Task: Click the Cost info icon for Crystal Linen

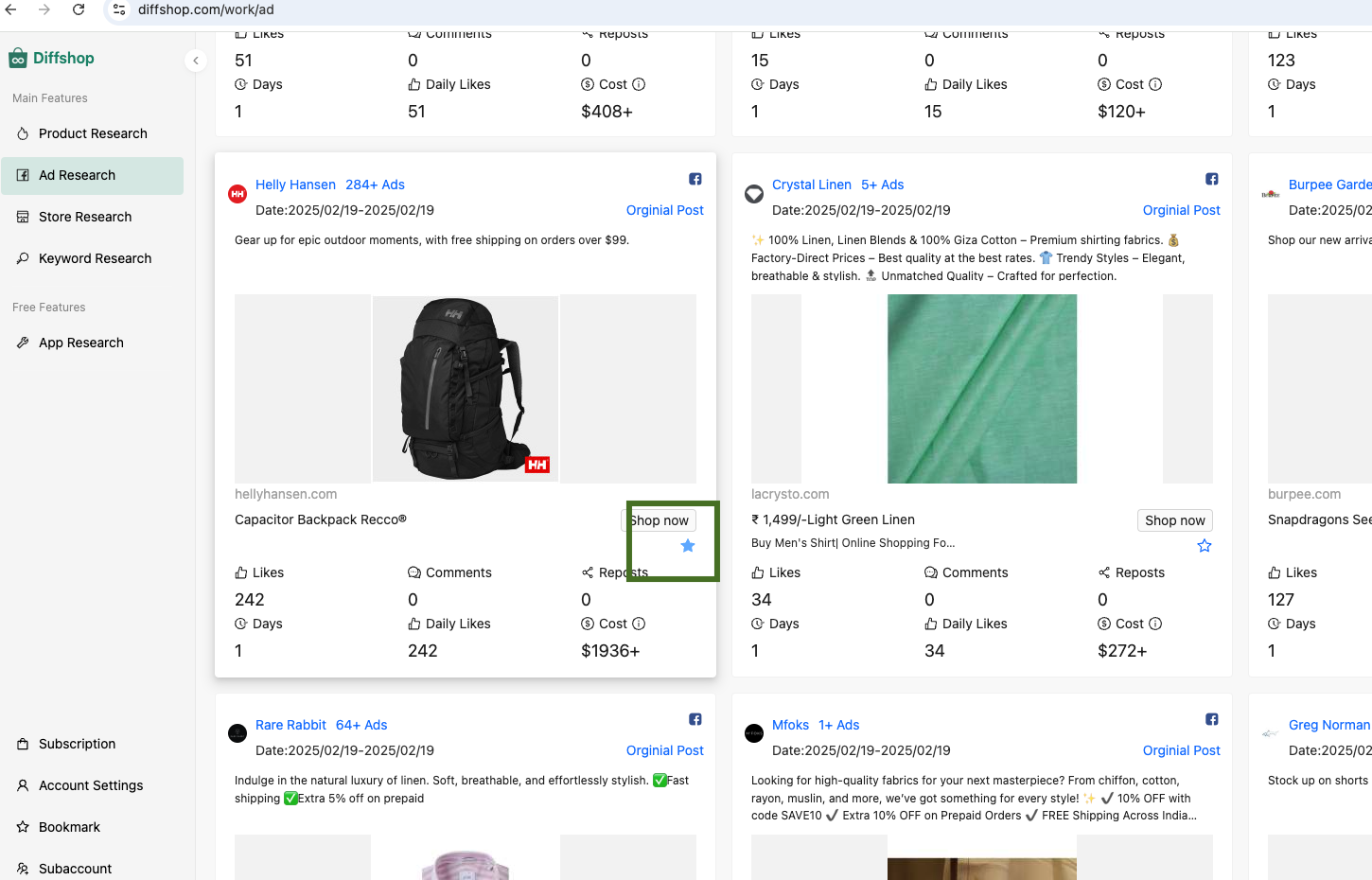Action: [x=1155, y=624]
